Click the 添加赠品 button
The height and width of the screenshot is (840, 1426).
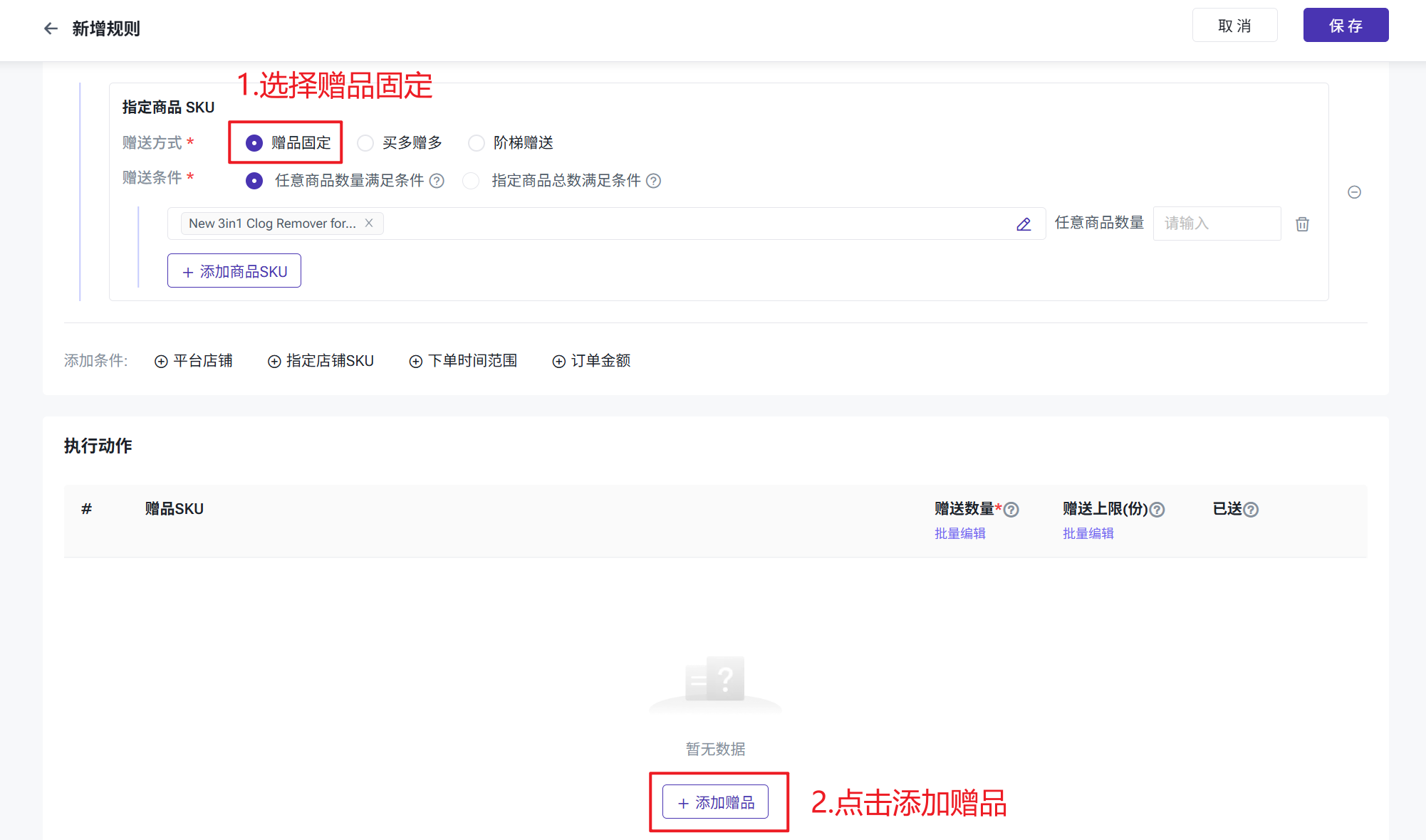click(715, 802)
